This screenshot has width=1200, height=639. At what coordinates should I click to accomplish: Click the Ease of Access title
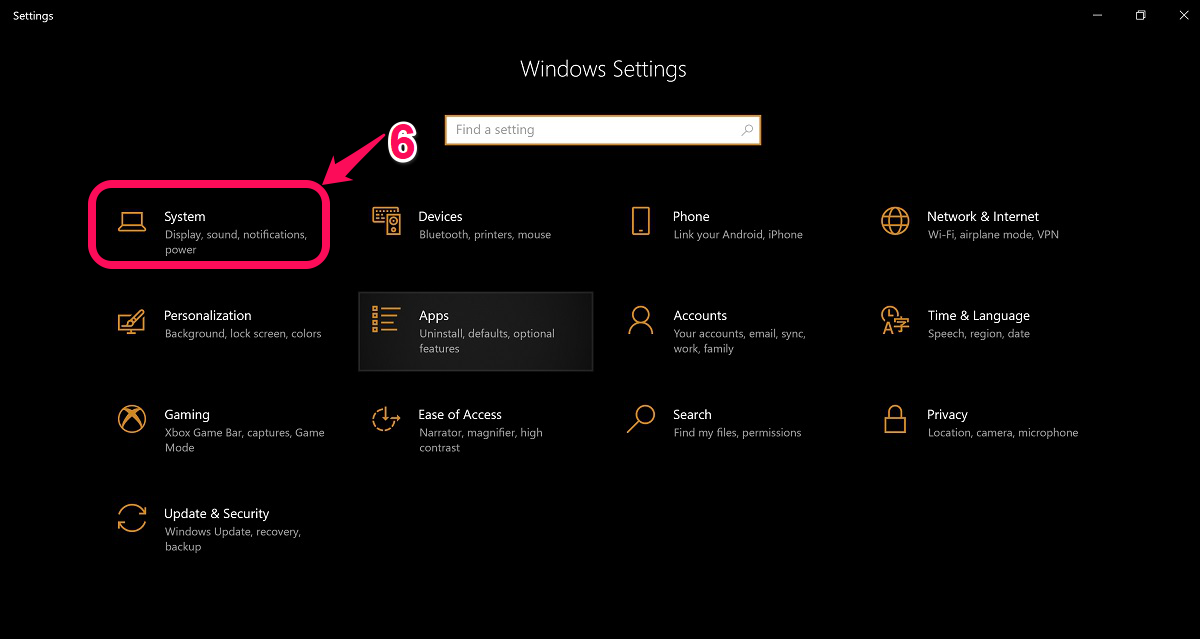point(460,414)
